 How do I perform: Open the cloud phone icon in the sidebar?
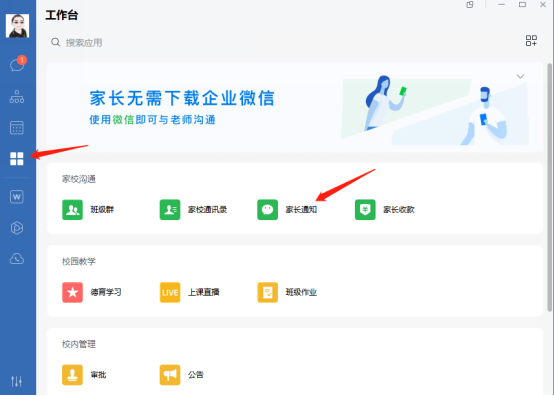[17, 259]
